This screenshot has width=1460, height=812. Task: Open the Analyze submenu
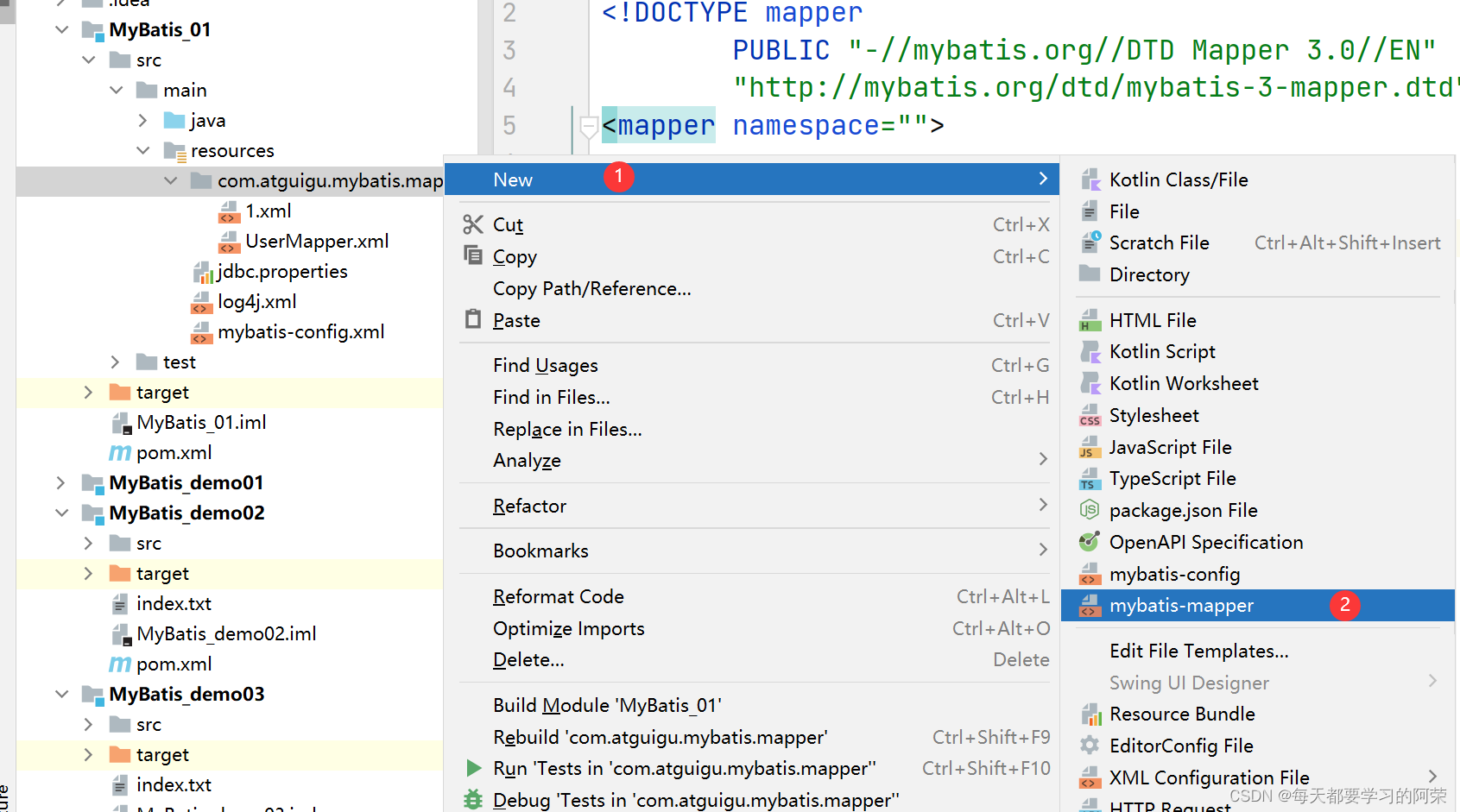[751, 460]
